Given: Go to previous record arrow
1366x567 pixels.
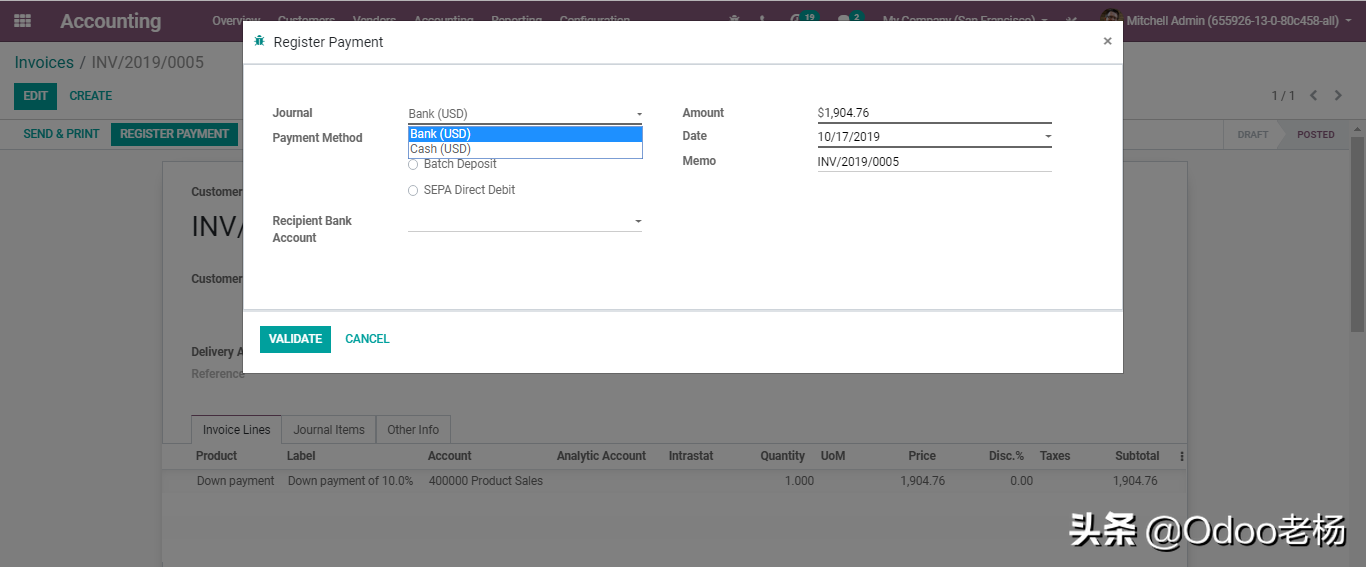Looking at the screenshot, I should (x=1313, y=96).
